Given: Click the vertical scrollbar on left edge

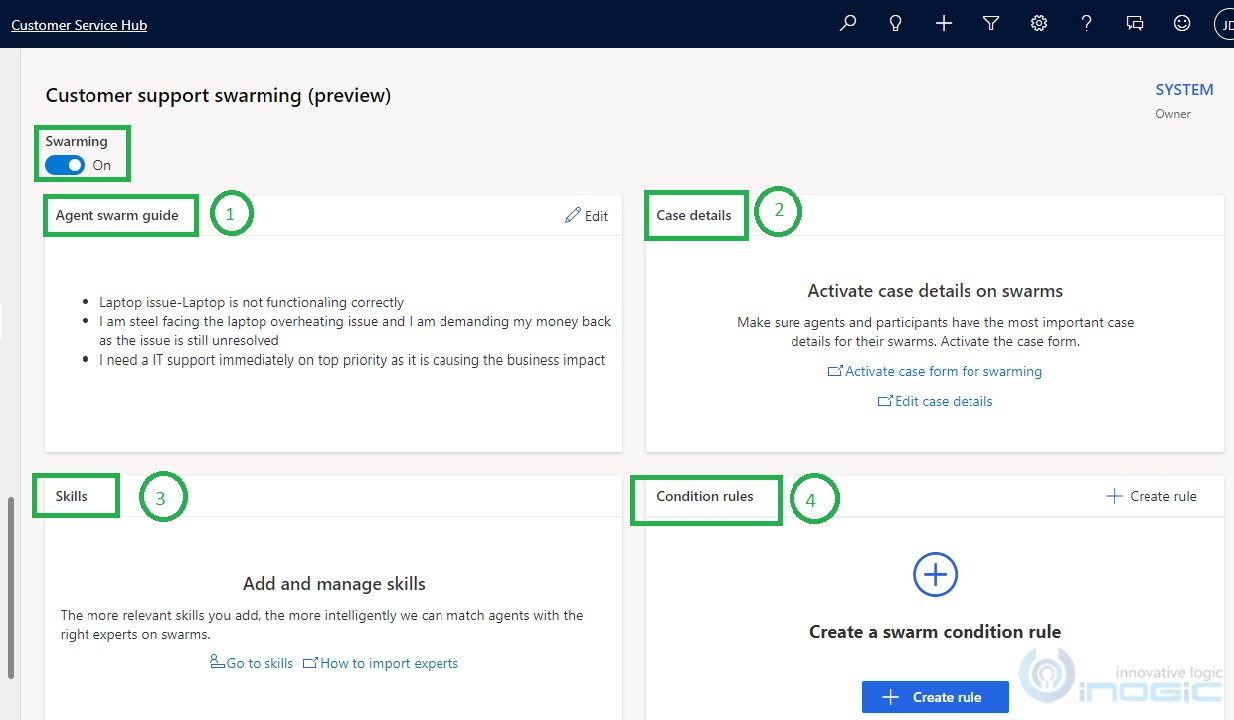Looking at the screenshot, I should click(x=11, y=588).
